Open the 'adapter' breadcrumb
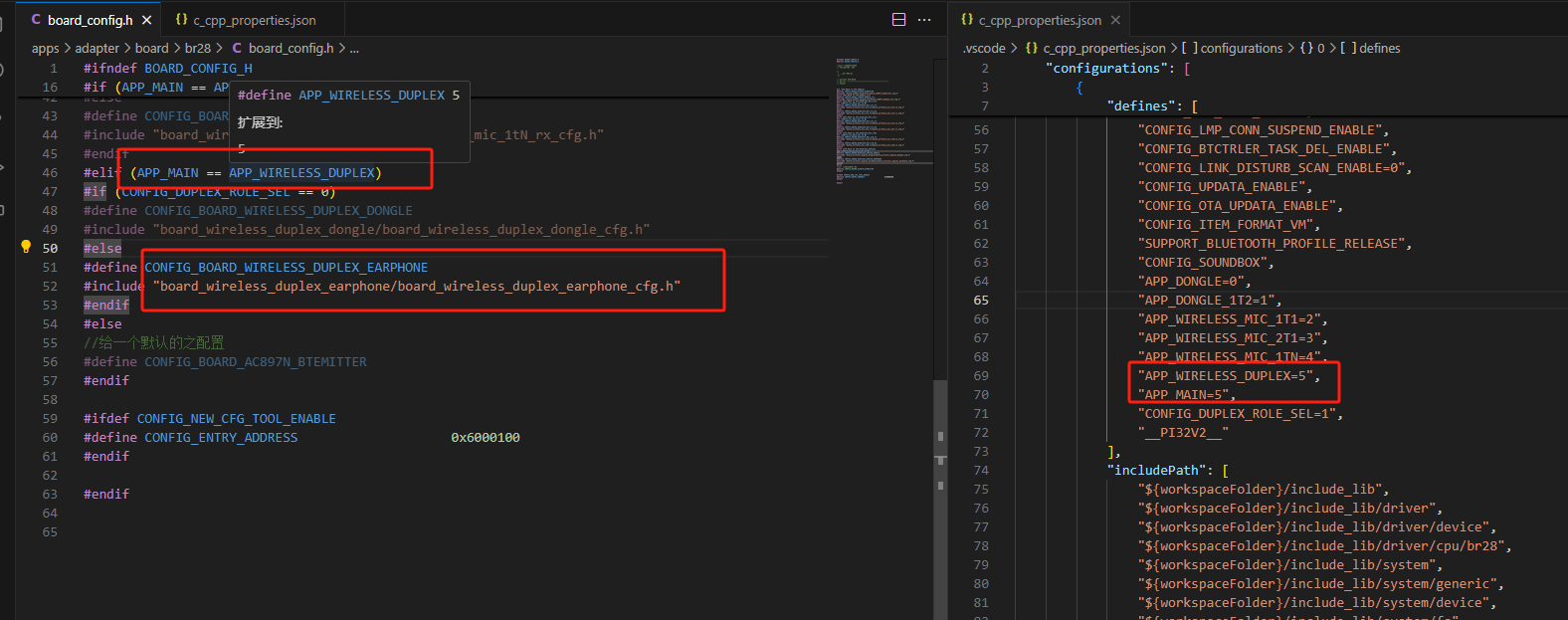Image resolution: width=1568 pixels, height=620 pixels. tap(98, 48)
